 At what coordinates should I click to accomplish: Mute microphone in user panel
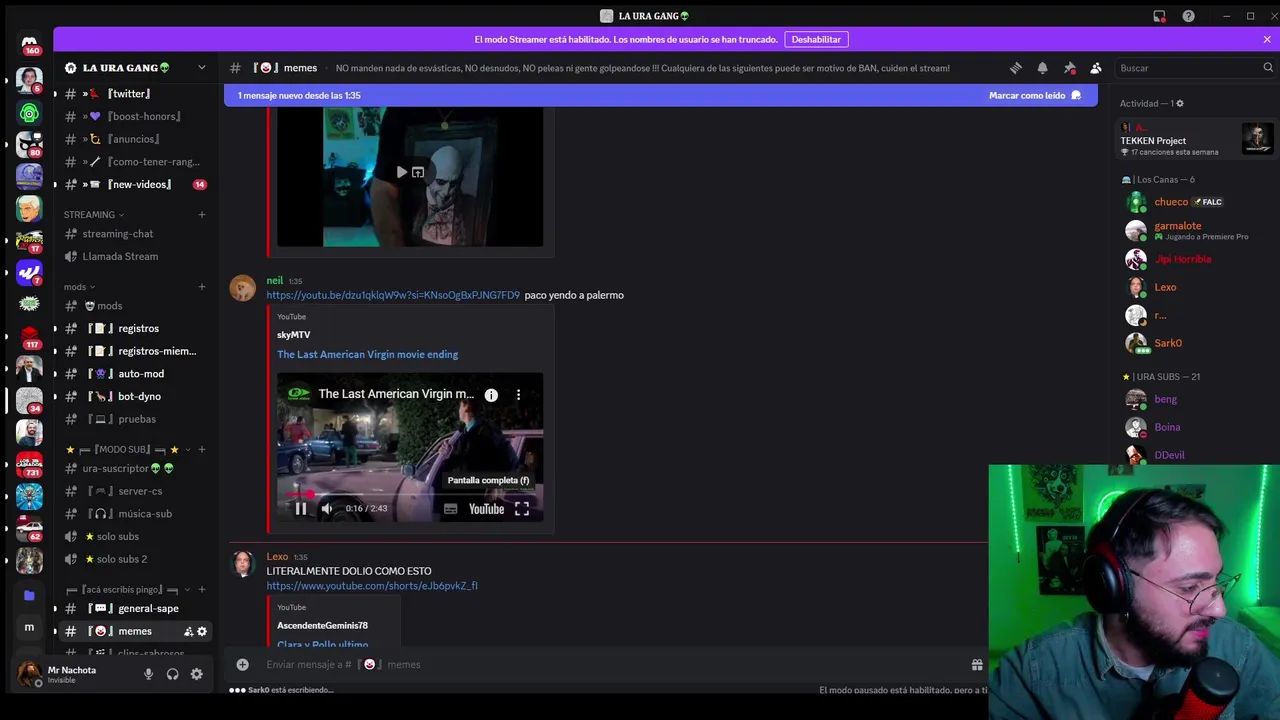[x=148, y=674]
